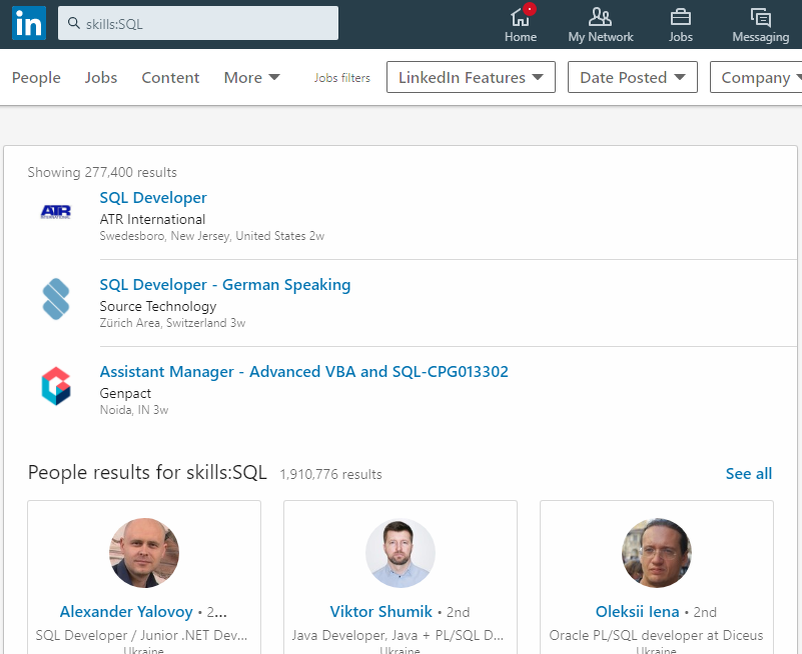Image resolution: width=802 pixels, height=654 pixels.
Task: Click the Genpact company logo
Action: click(56, 386)
